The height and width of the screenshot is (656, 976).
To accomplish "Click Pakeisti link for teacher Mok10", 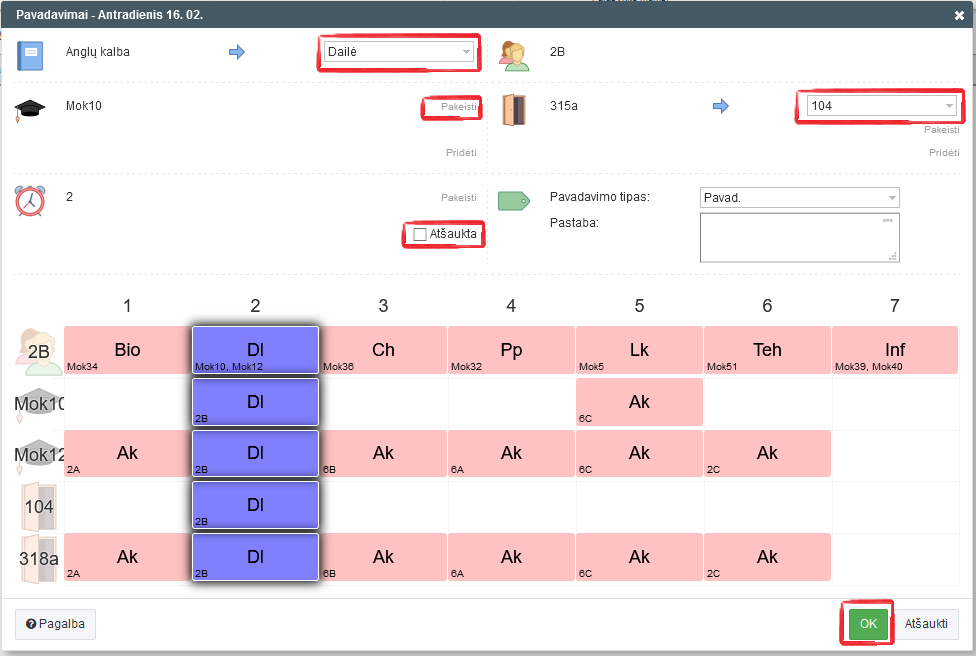I will click(459, 106).
